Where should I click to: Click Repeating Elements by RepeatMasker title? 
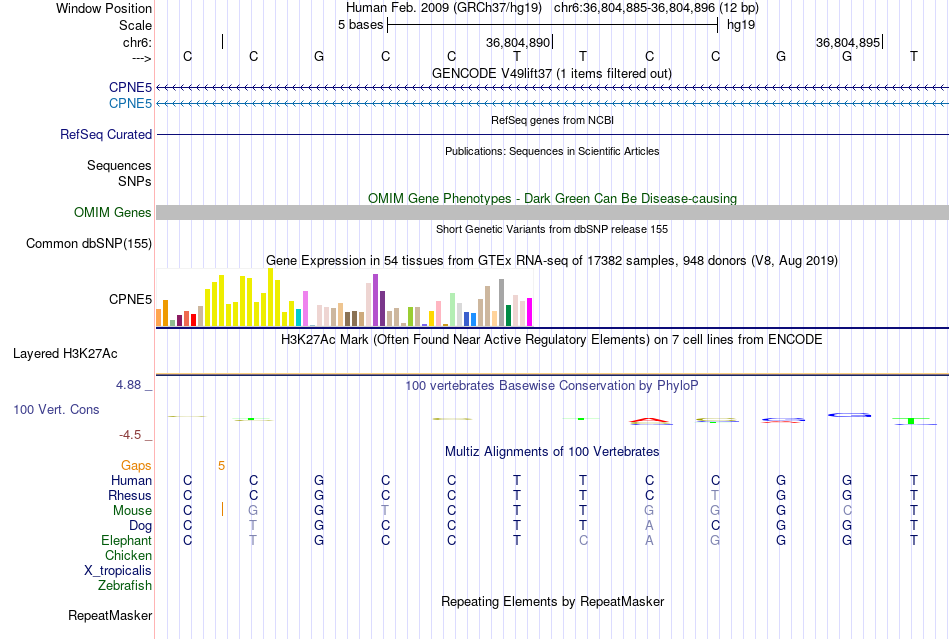(553, 601)
